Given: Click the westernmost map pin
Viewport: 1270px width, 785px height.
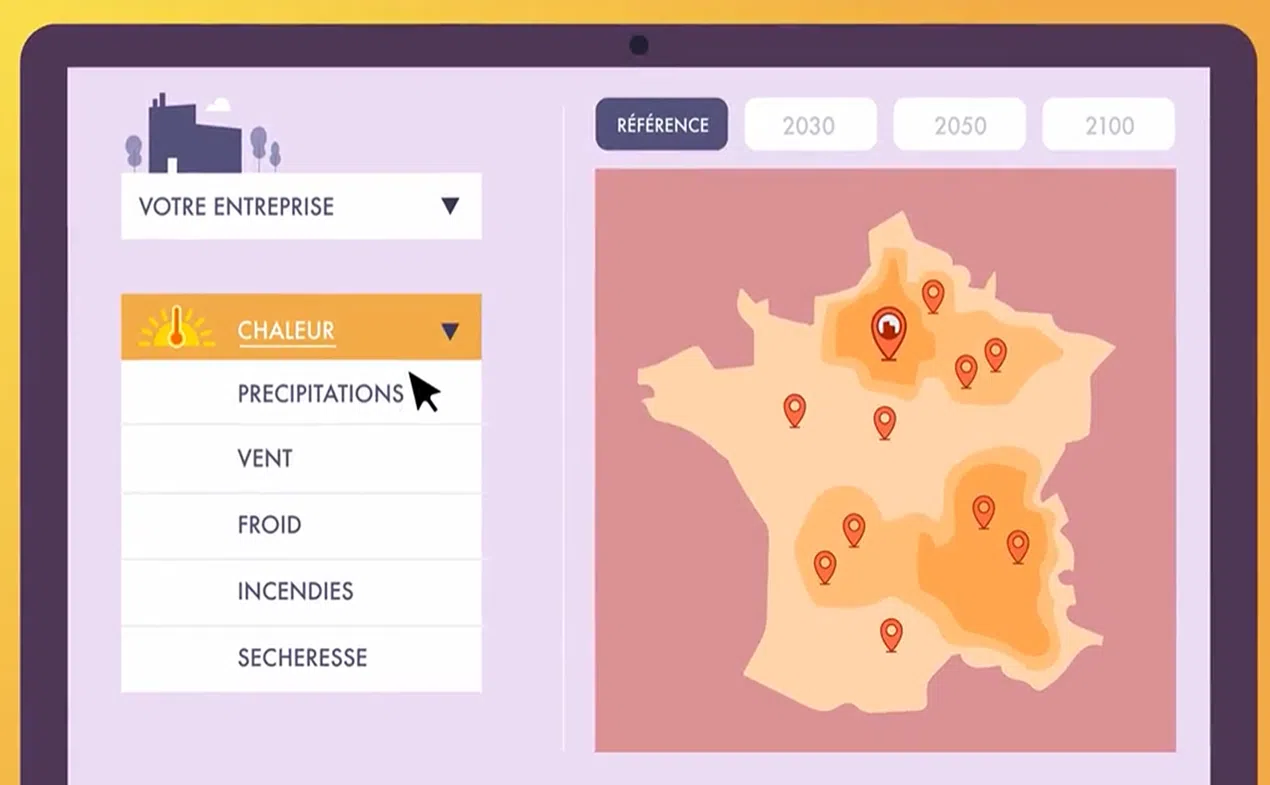Looking at the screenshot, I should (x=794, y=409).
